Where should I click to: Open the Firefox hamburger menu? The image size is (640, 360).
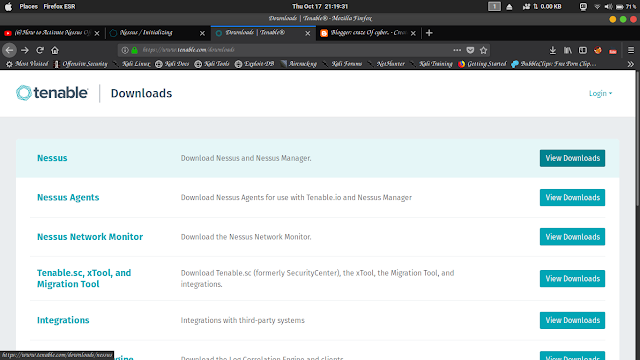coord(631,50)
